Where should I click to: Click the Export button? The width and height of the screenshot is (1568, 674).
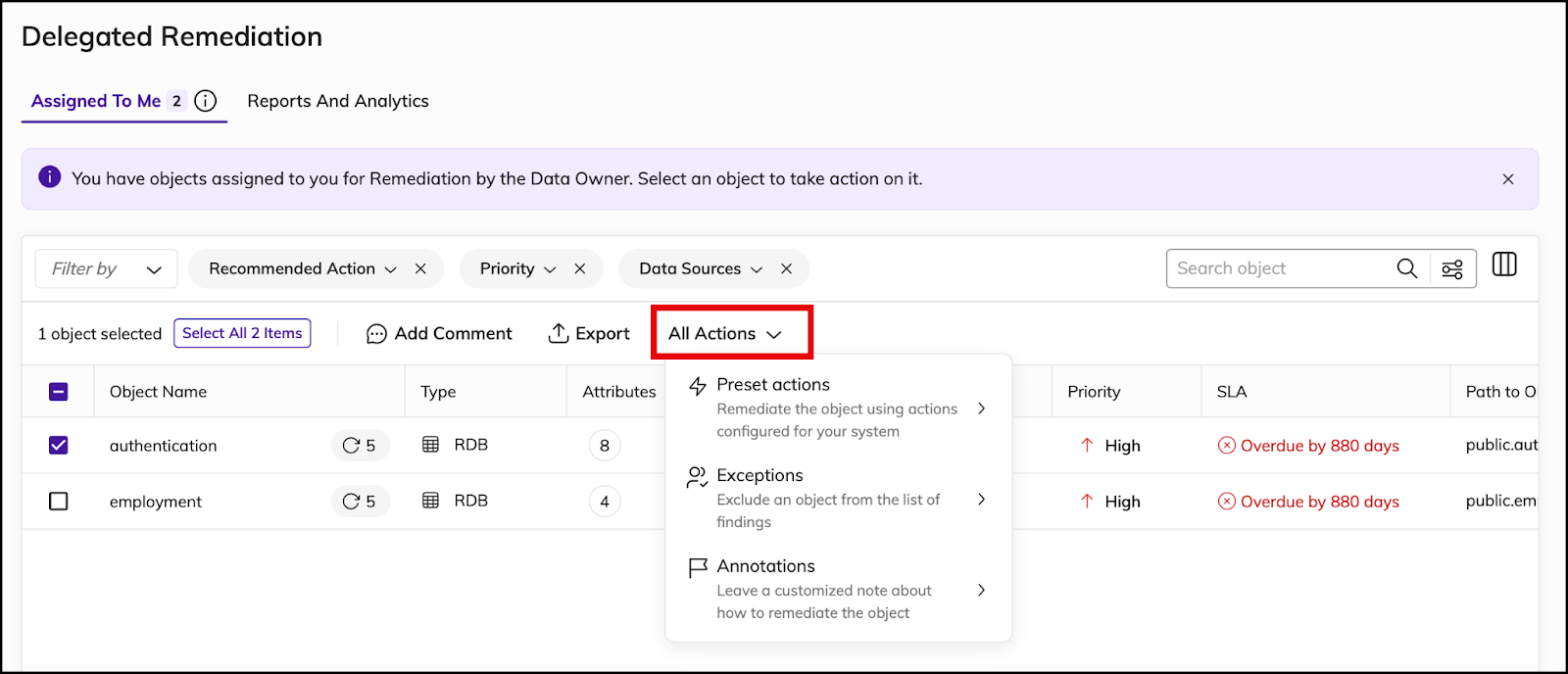[588, 334]
